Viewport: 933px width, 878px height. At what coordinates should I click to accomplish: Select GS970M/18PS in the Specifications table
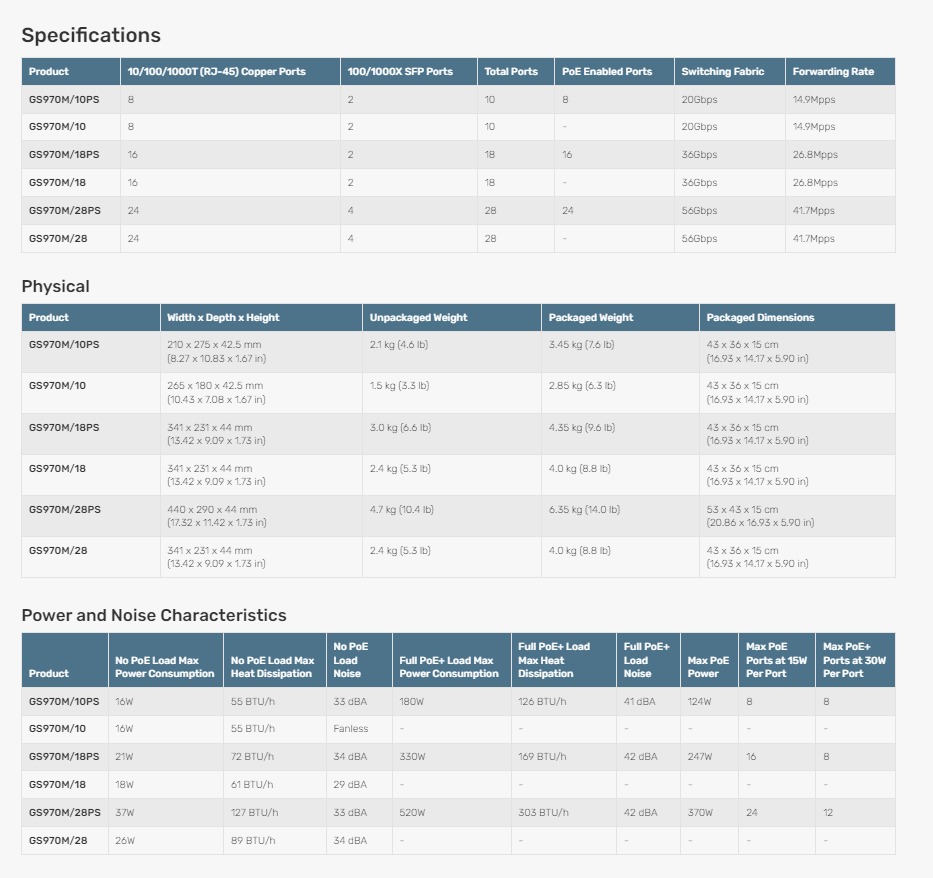click(64, 155)
